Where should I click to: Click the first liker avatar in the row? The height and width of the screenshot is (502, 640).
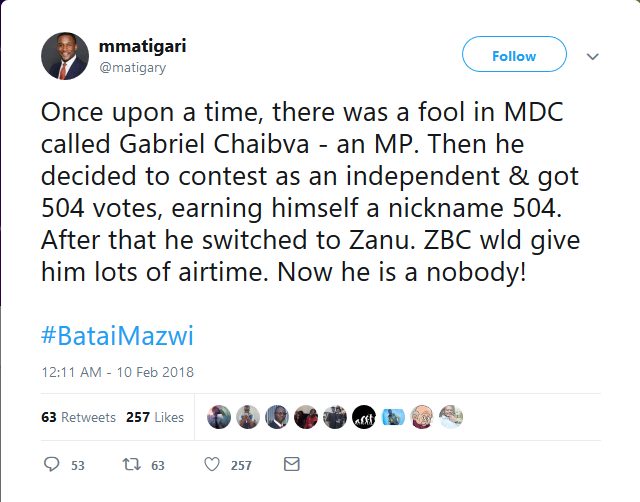[219, 417]
